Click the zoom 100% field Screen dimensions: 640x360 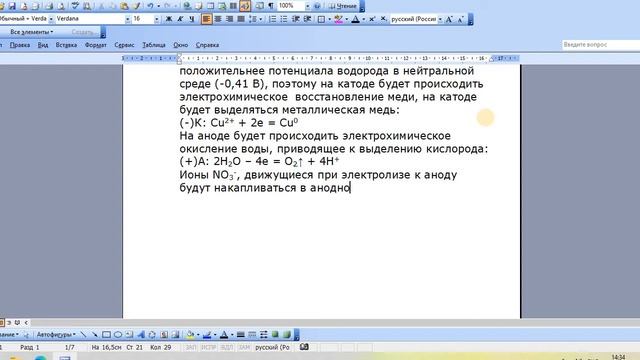click(291, 6)
